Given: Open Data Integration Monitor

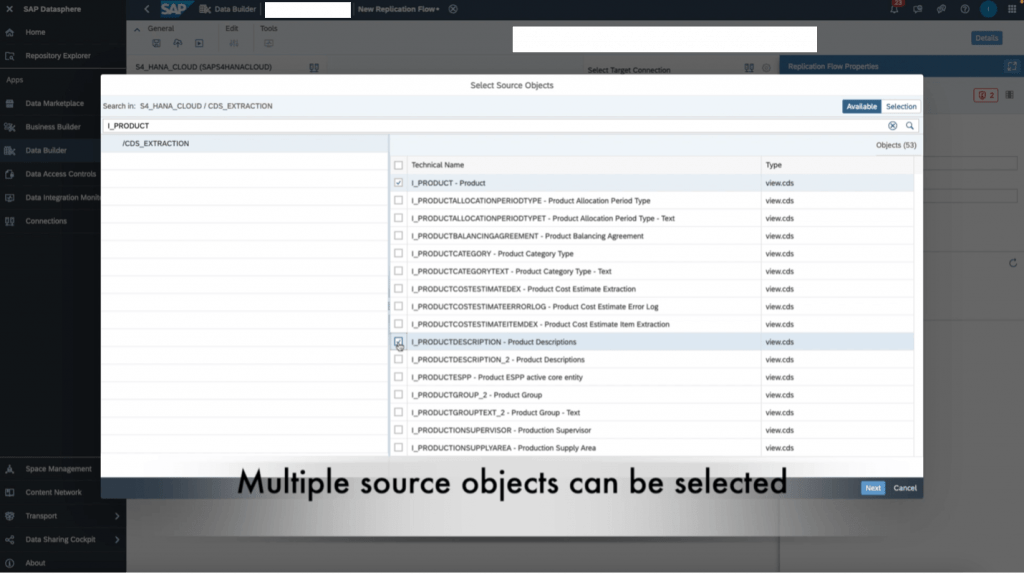Looking at the screenshot, I should point(63,197).
